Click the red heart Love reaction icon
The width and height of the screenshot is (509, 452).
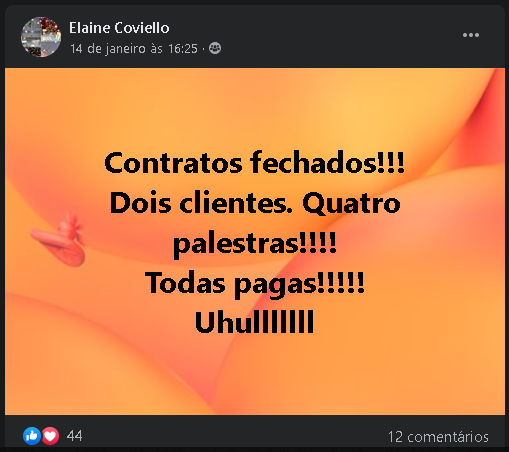pyautogui.click(x=50, y=436)
